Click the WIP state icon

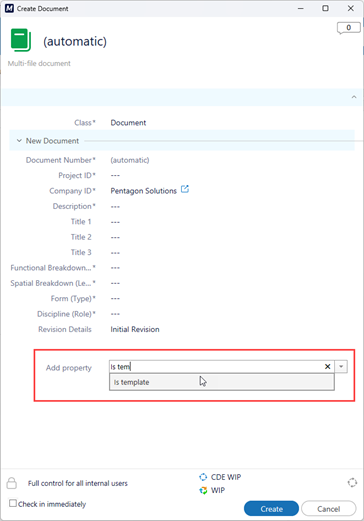pos(203,490)
